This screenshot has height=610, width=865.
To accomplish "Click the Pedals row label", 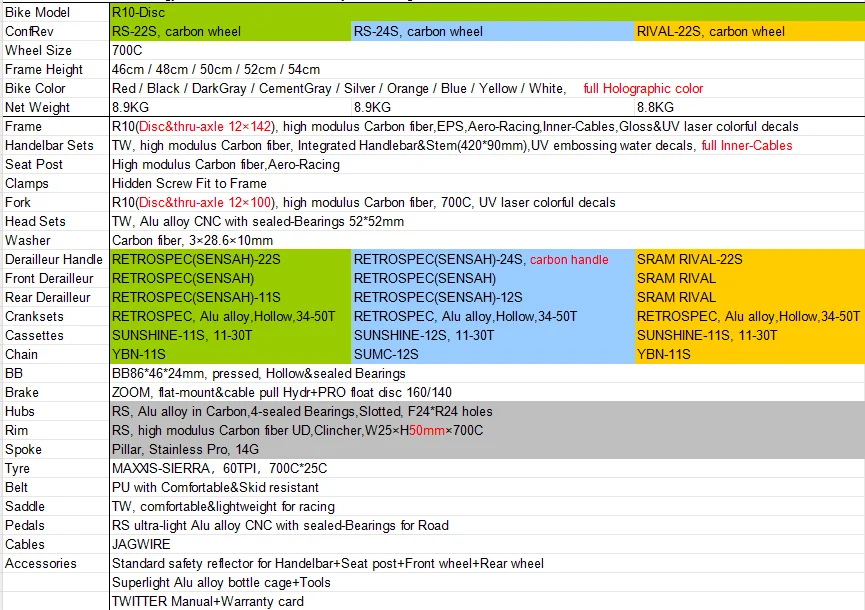I will pyautogui.click(x=25, y=525).
